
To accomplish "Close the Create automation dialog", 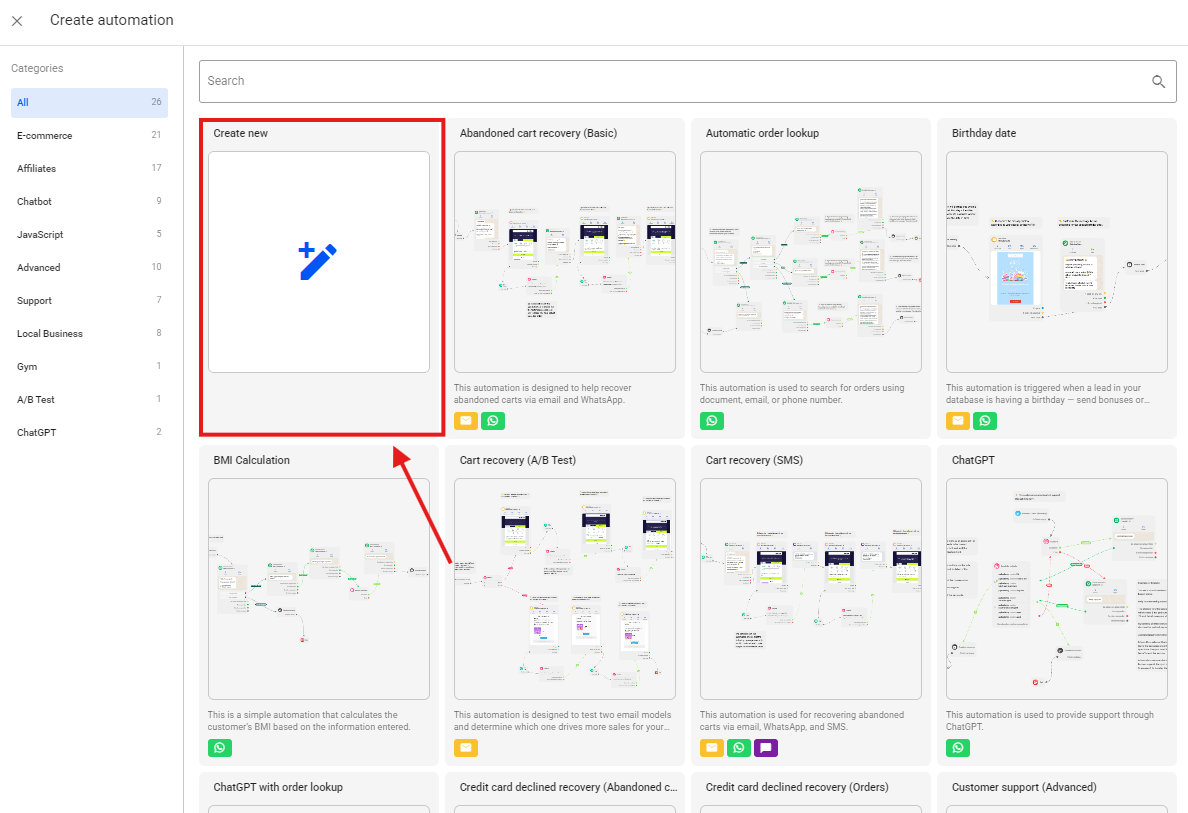I will (x=17, y=21).
